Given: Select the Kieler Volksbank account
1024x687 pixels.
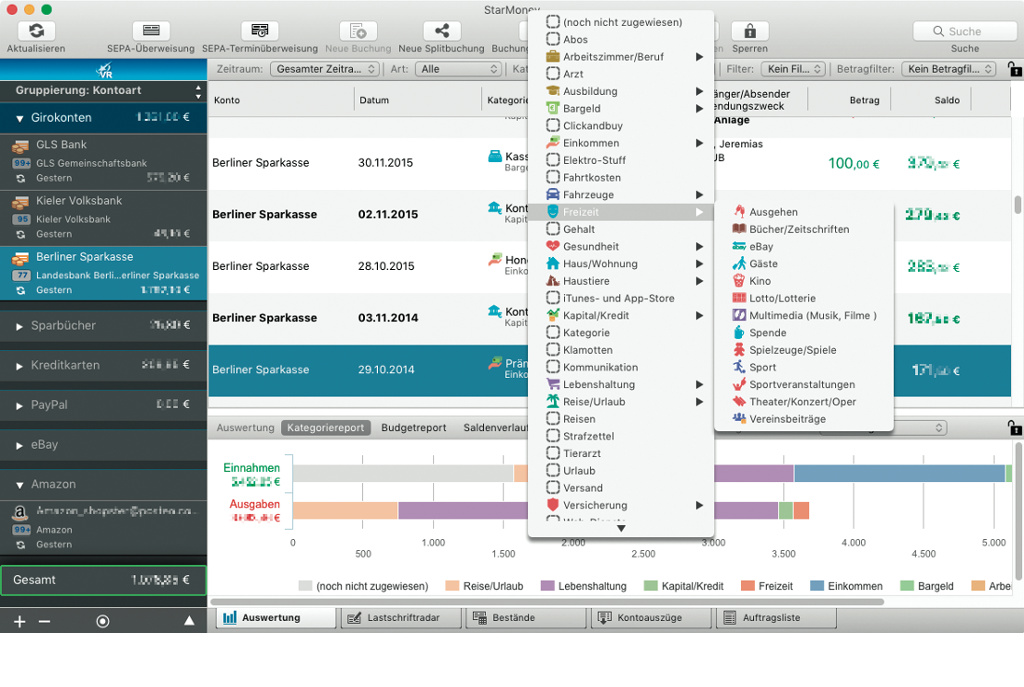Looking at the screenshot, I should [x=79, y=201].
